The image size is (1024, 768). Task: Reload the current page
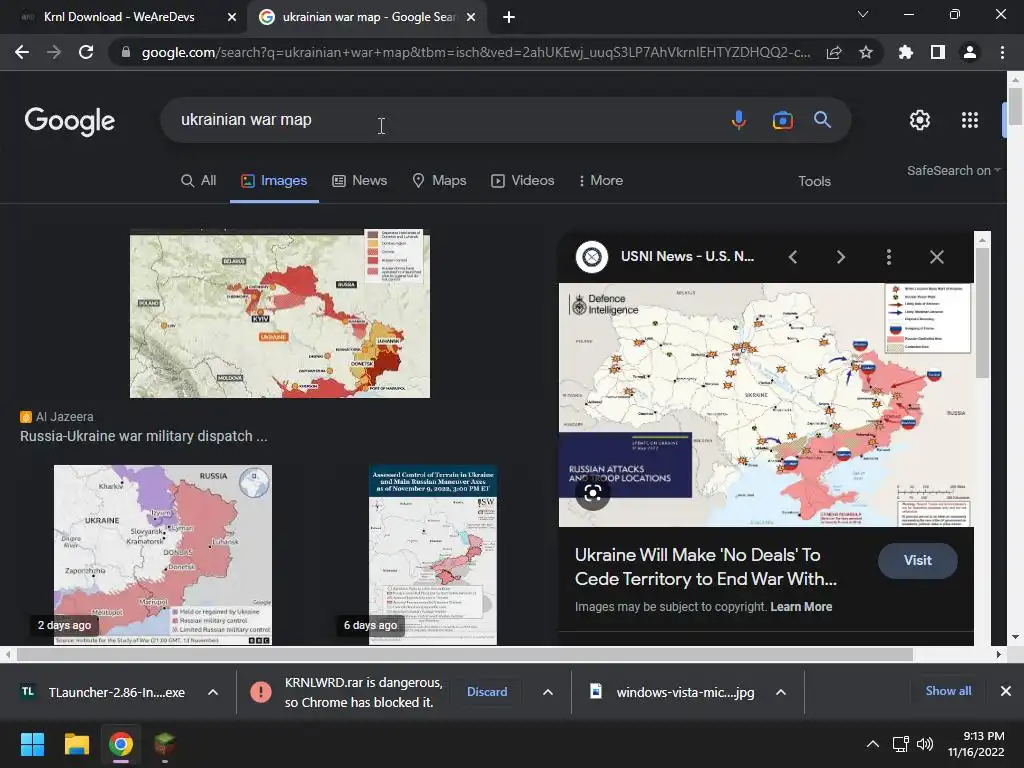pos(86,52)
